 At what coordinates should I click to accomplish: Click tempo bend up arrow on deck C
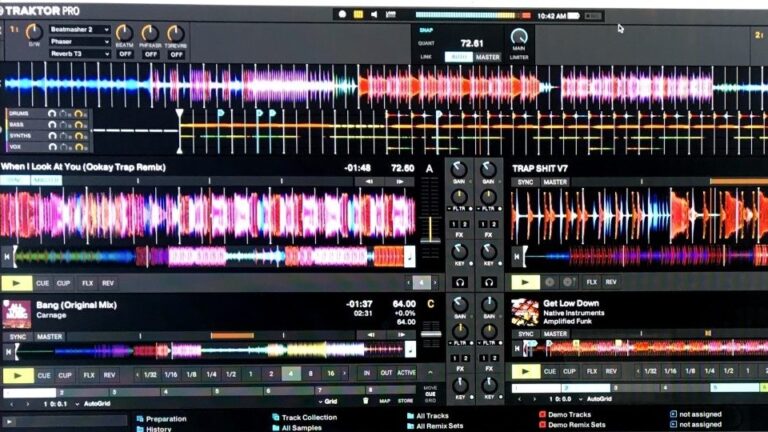(x=401, y=335)
